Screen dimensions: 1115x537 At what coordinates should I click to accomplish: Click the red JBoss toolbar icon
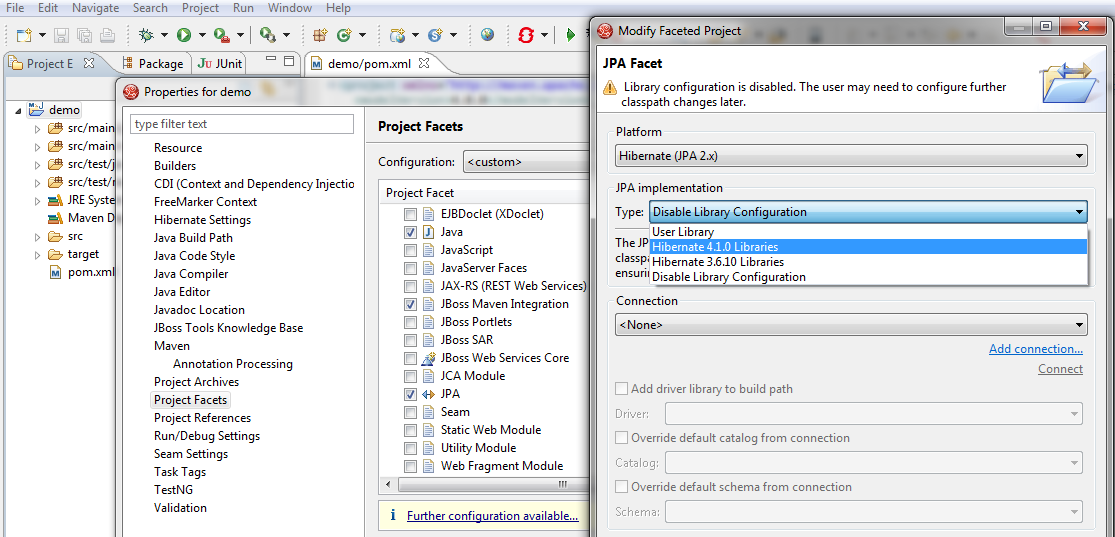526,34
